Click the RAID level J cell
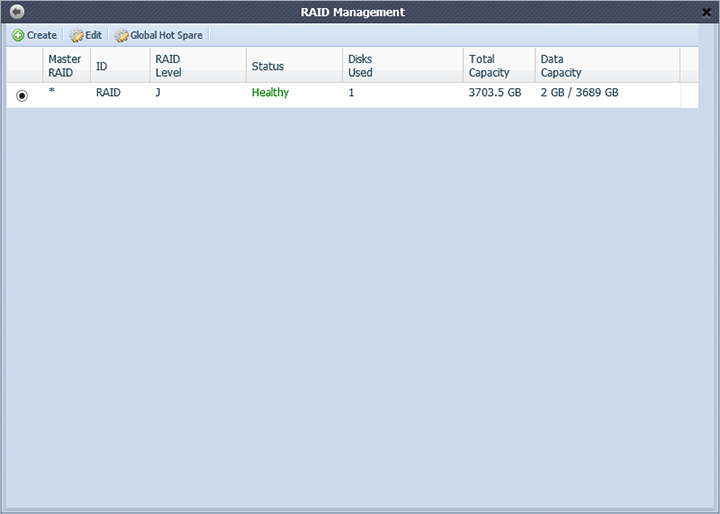Image resolution: width=720 pixels, height=514 pixels. (158, 93)
